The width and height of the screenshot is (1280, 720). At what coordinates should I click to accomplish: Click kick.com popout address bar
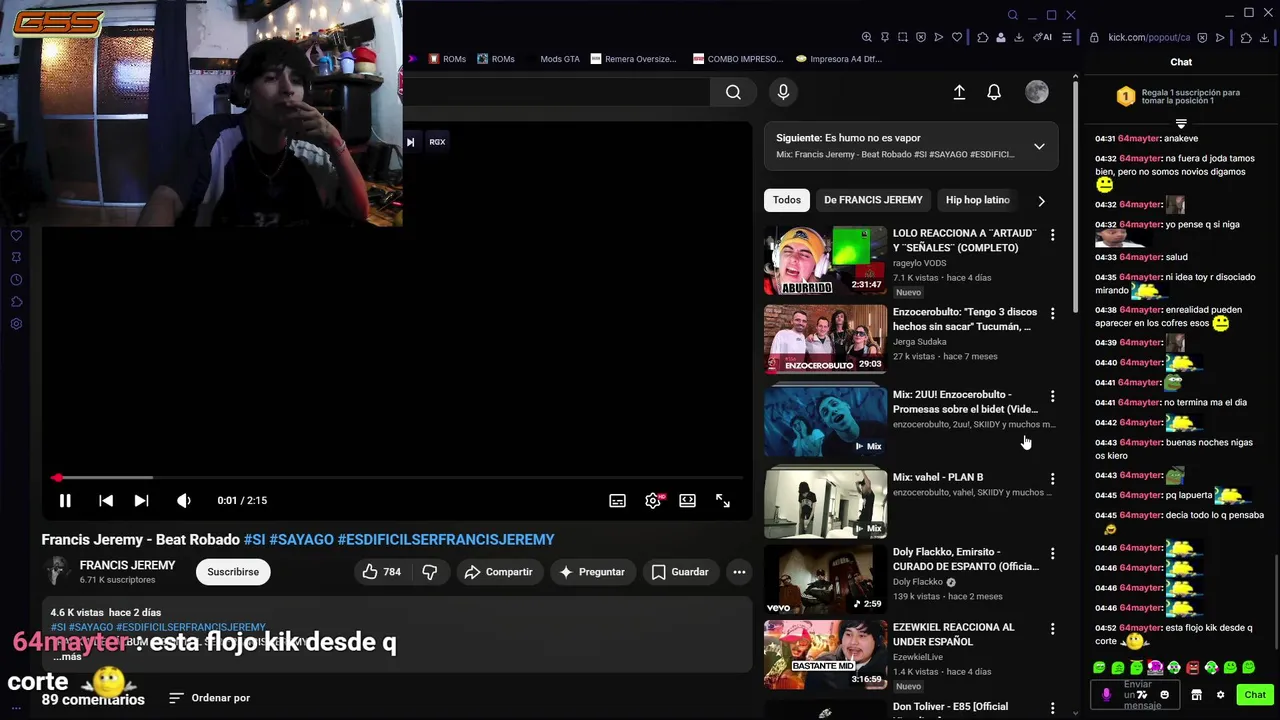(x=1149, y=37)
